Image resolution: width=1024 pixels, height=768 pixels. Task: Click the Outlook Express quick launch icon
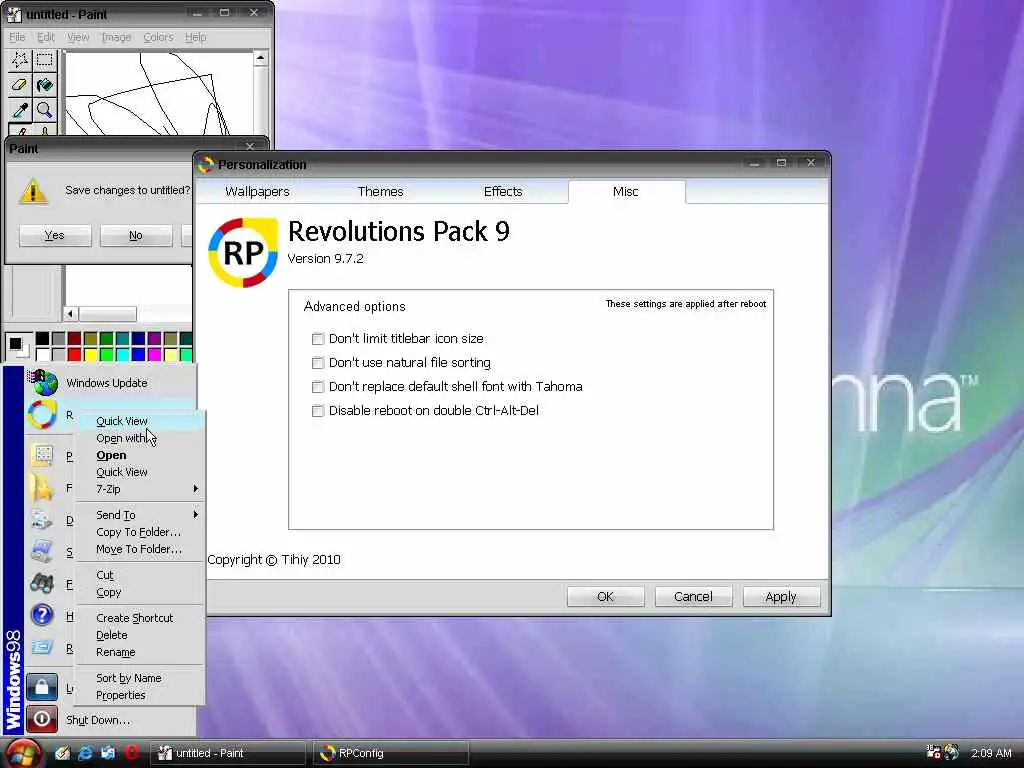[x=108, y=753]
